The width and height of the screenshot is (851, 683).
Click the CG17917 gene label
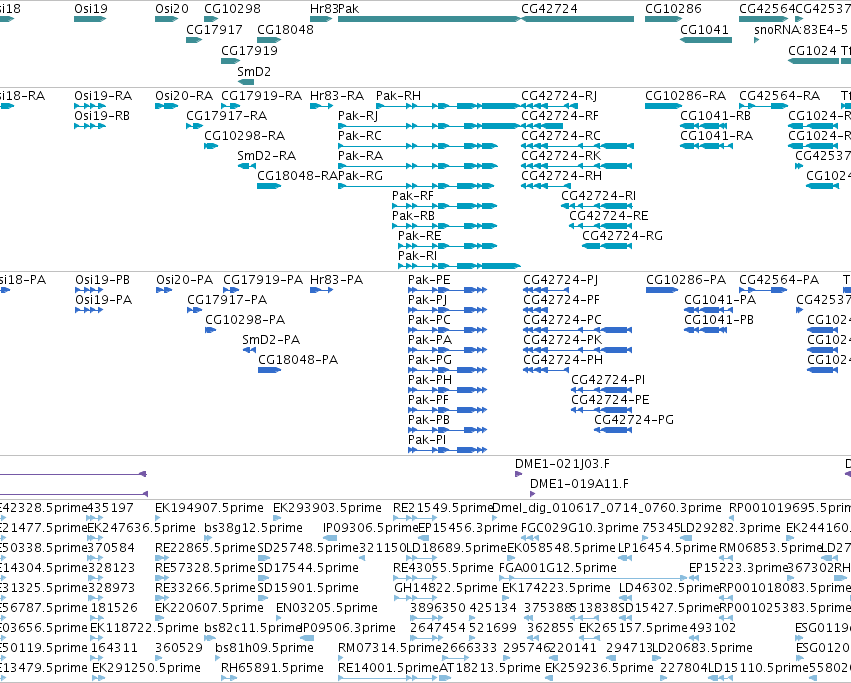pyautogui.click(x=214, y=29)
